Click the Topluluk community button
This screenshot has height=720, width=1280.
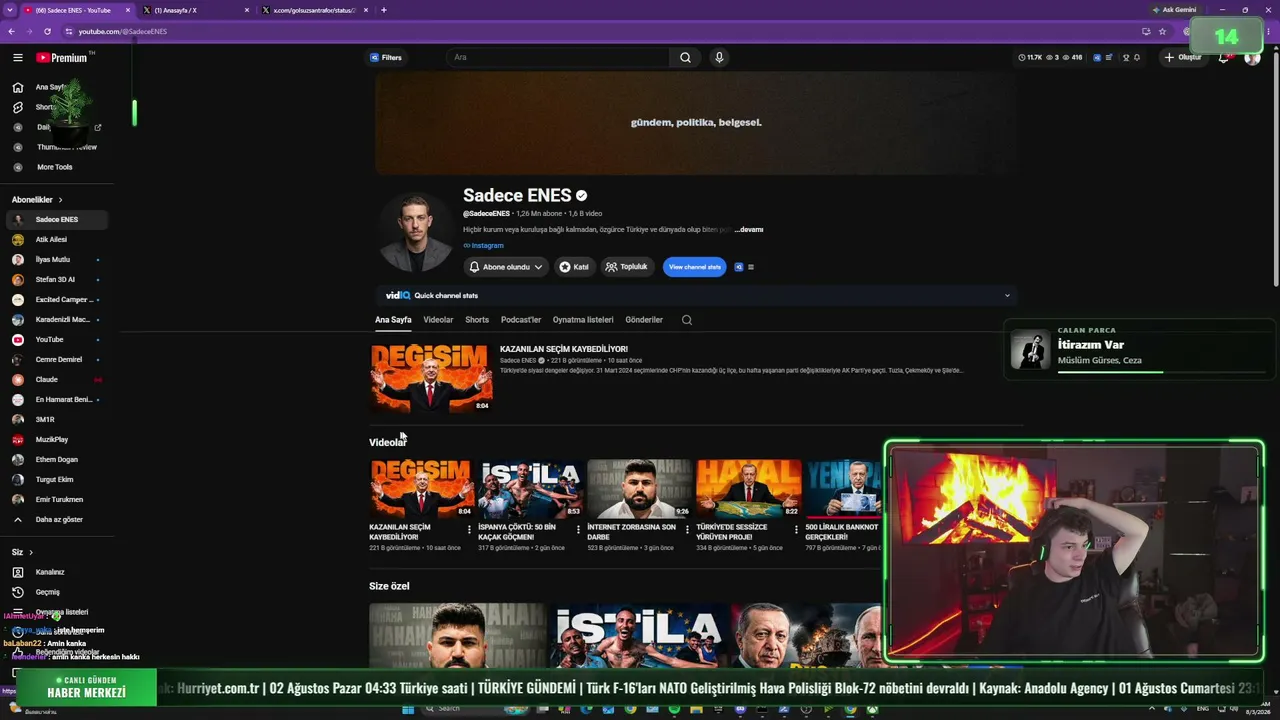pos(627,267)
